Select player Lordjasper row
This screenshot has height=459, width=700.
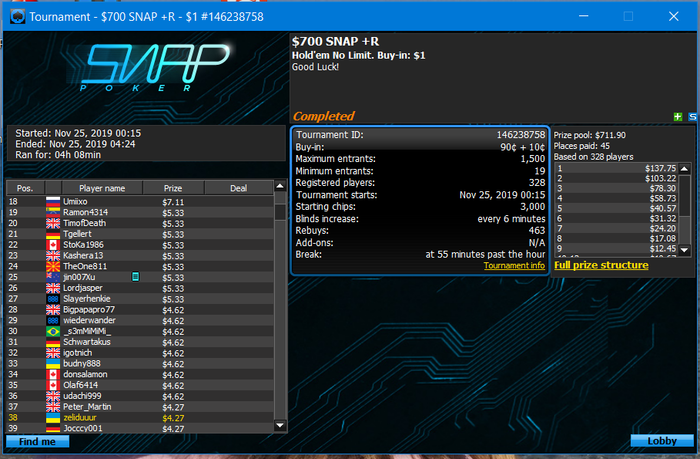point(140,288)
